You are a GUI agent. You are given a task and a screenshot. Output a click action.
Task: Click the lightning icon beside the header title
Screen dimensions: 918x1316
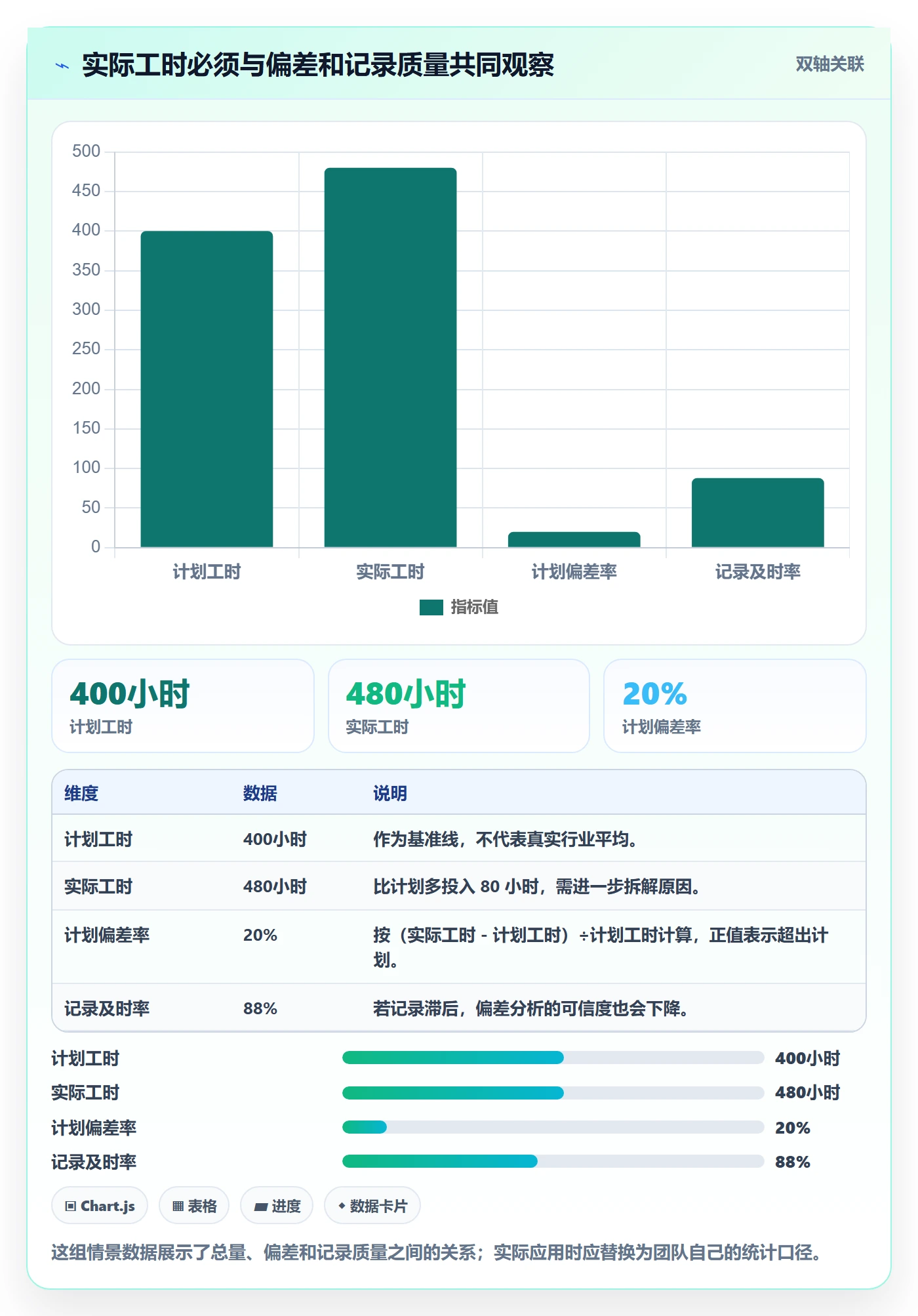pyautogui.click(x=62, y=66)
